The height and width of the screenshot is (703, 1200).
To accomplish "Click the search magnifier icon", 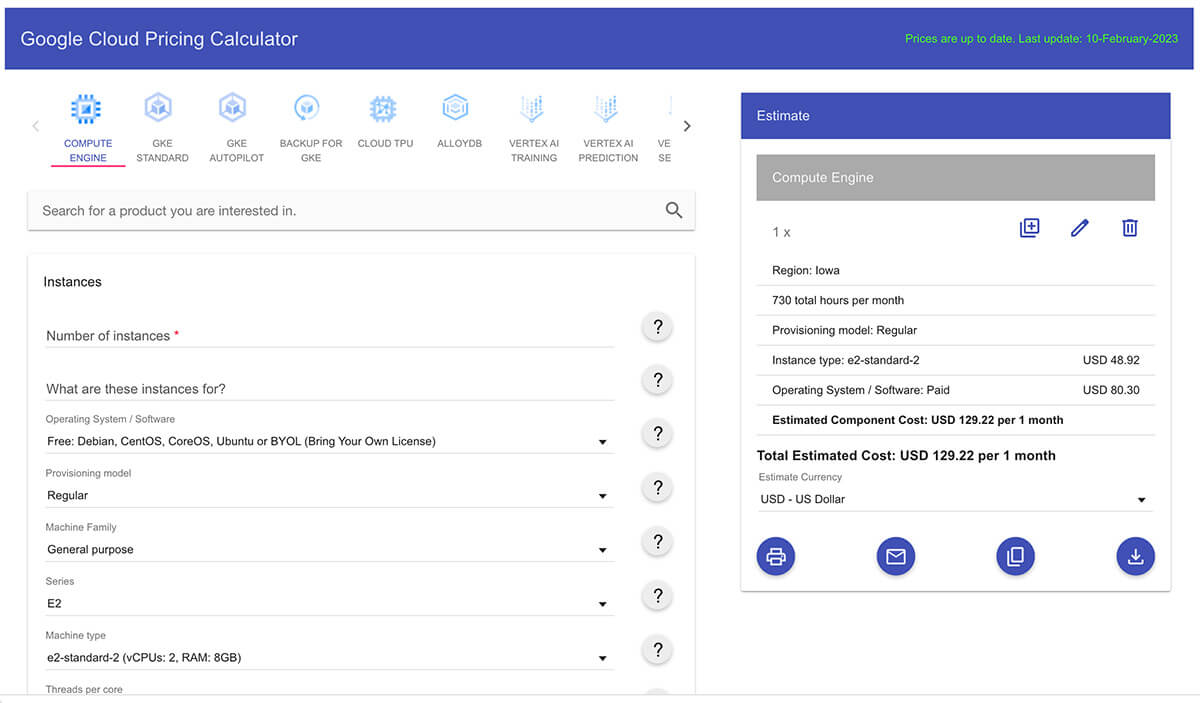I will click(x=674, y=210).
